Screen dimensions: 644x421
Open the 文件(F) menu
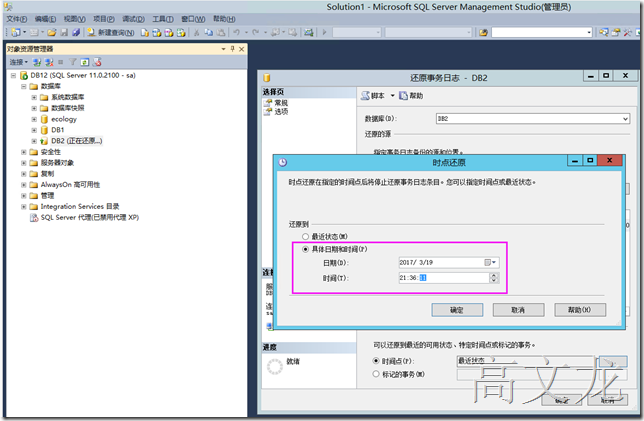point(17,19)
